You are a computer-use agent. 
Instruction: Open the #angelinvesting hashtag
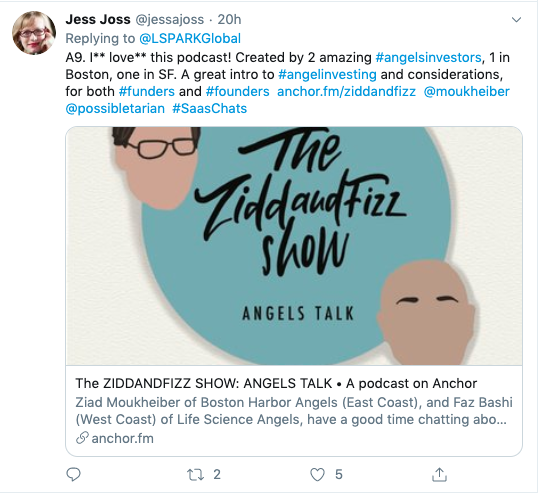coord(327,75)
